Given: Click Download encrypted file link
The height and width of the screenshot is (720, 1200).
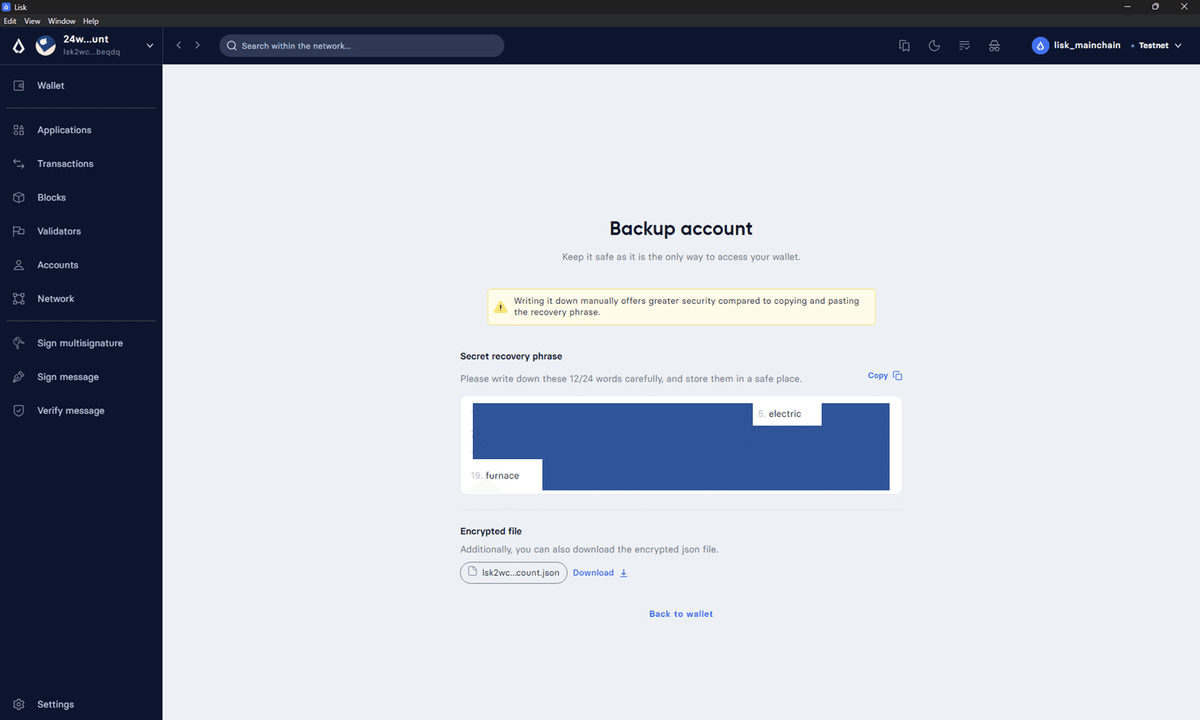Looking at the screenshot, I should point(593,573).
